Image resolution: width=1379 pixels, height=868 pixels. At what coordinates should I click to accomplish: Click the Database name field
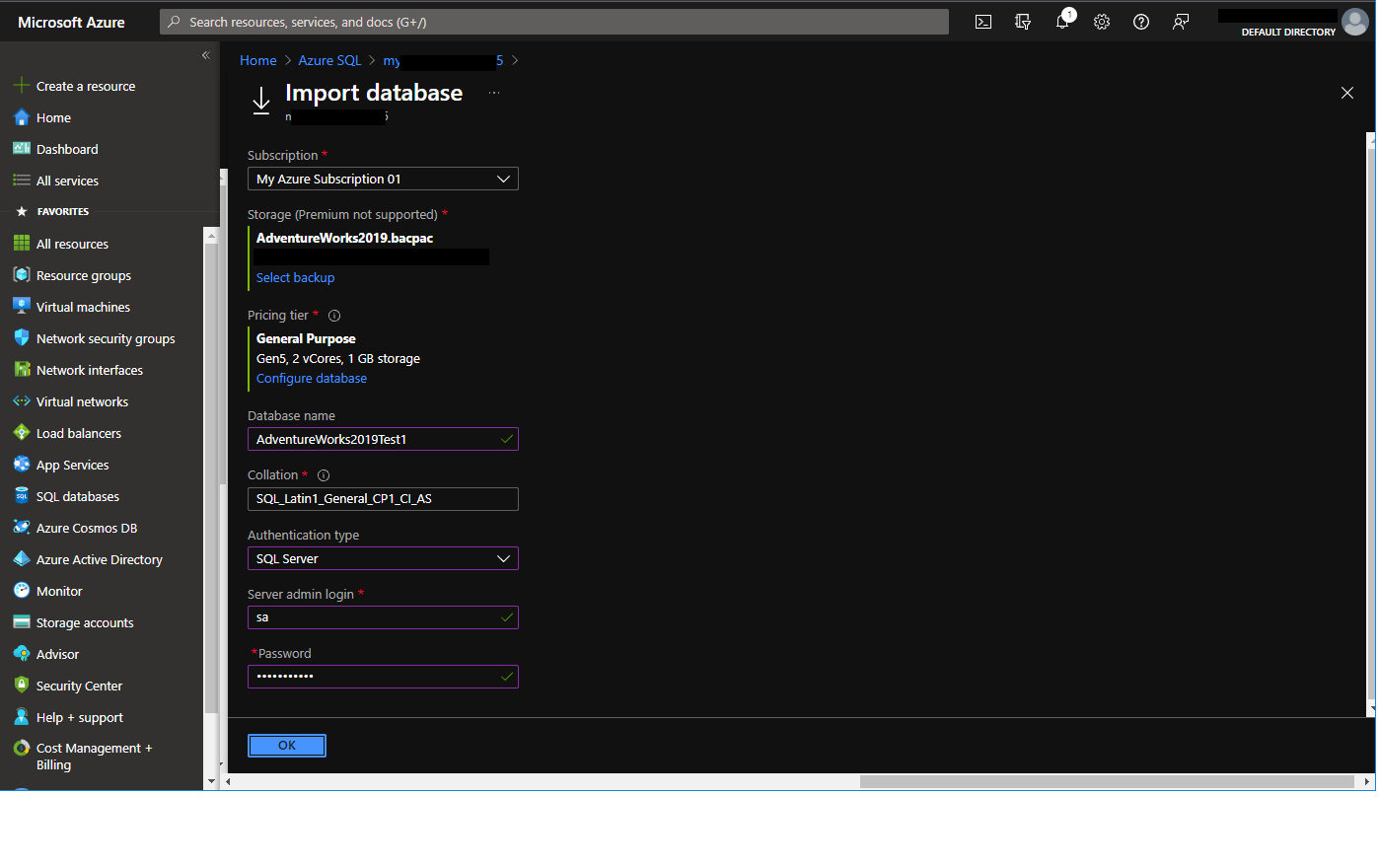(383, 439)
